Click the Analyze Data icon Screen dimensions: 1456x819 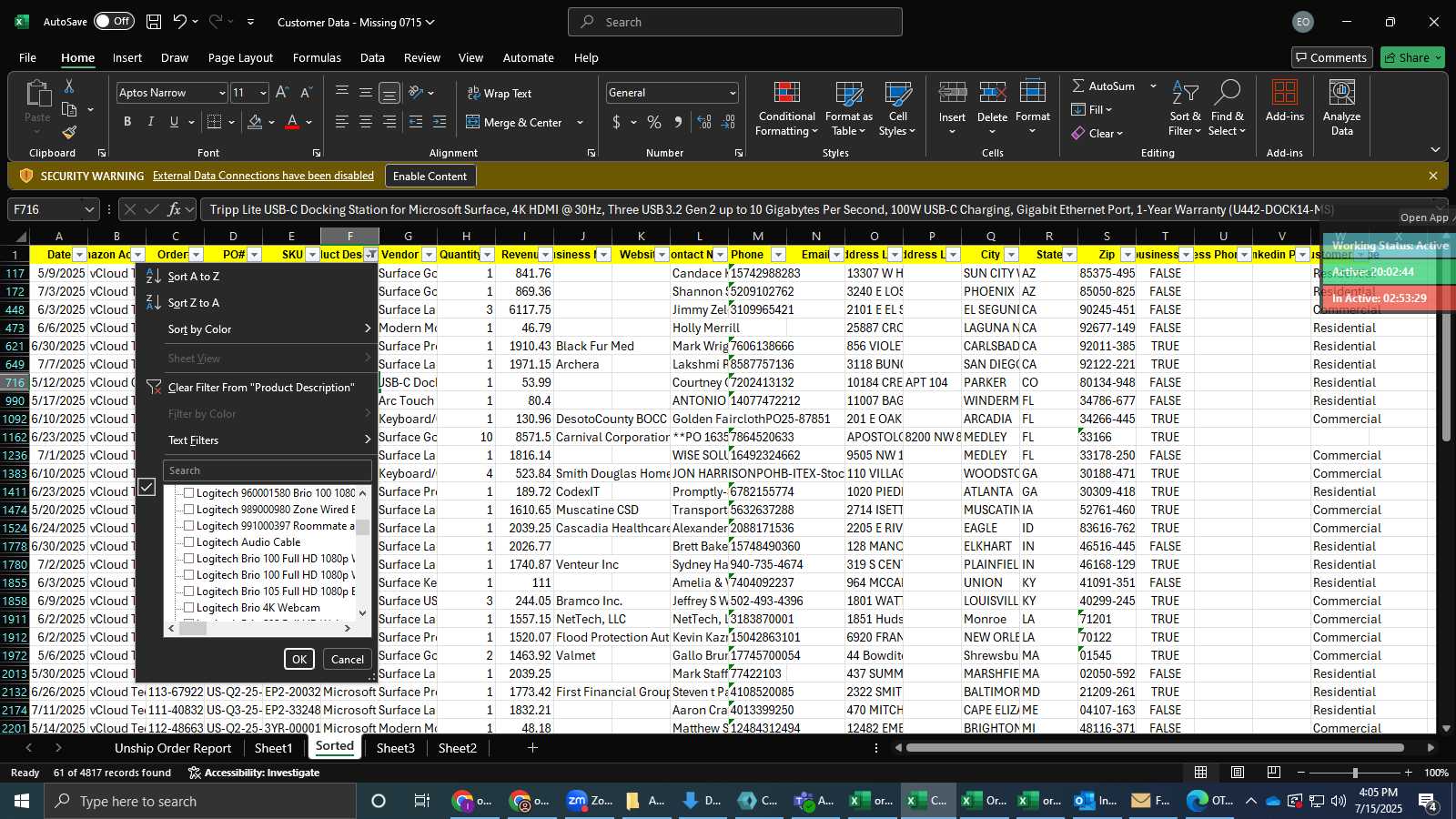tap(1341, 94)
